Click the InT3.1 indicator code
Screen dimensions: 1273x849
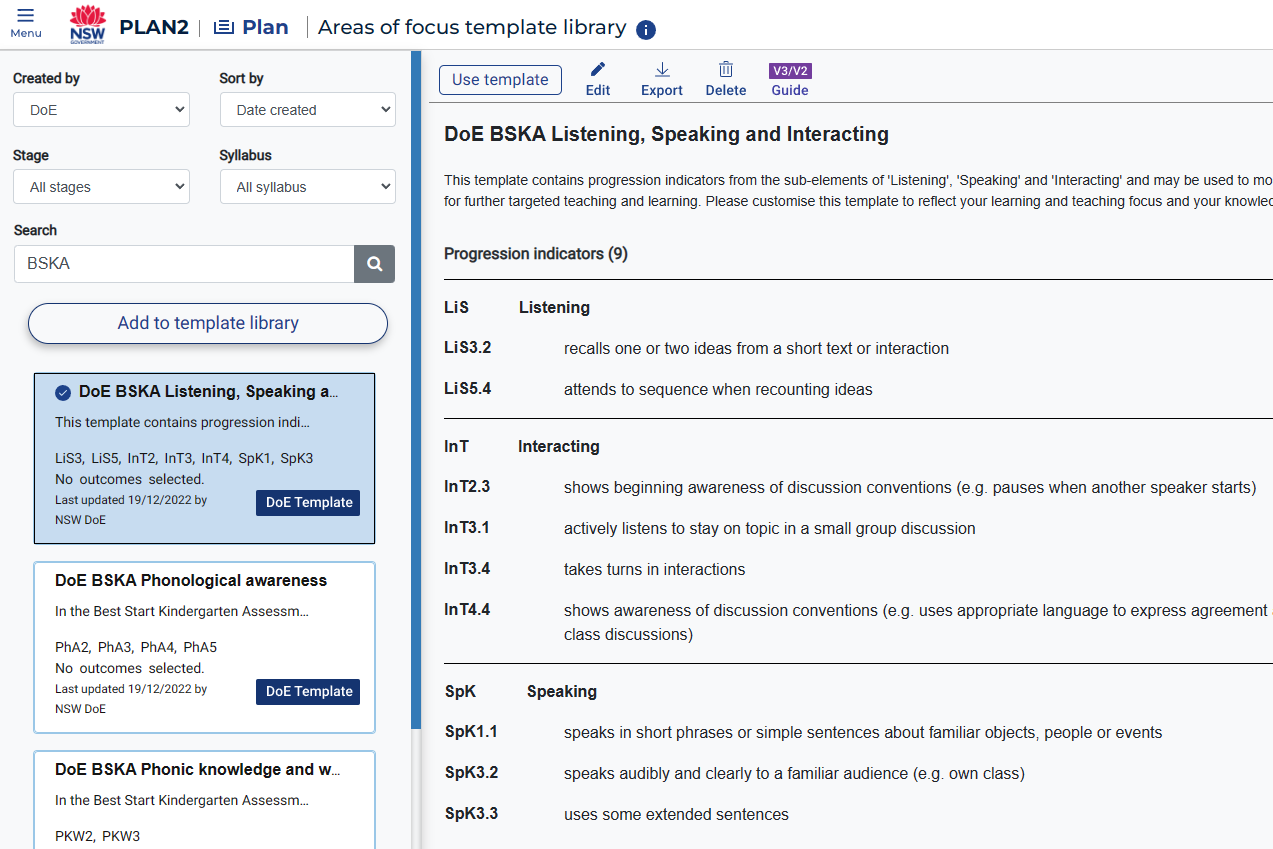coord(467,528)
